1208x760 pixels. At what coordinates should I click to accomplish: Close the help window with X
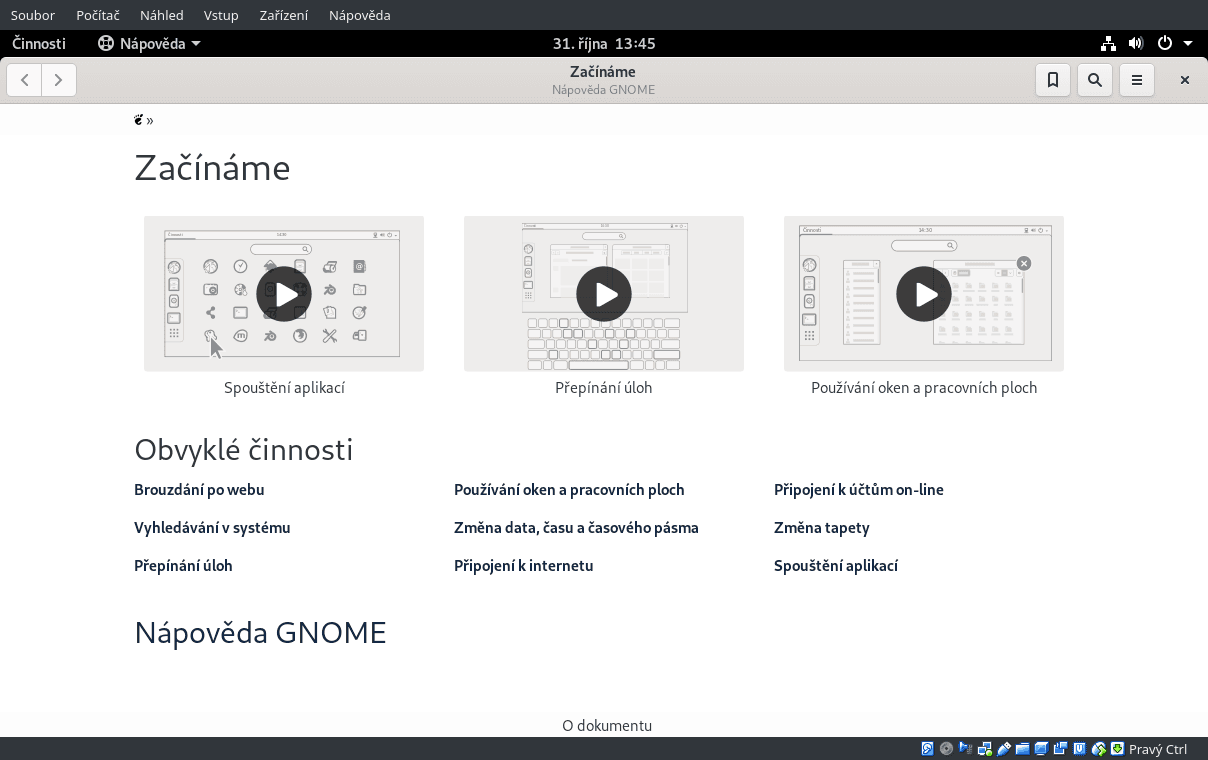1185,80
